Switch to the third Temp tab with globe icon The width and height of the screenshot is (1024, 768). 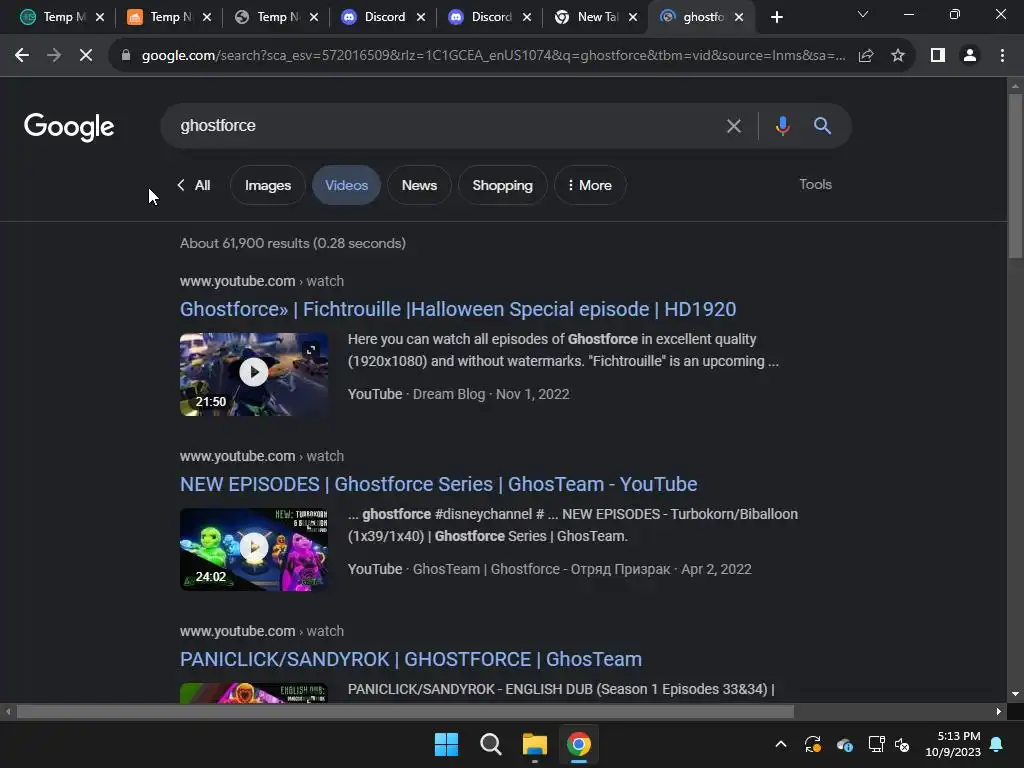pyautogui.click(x=277, y=17)
